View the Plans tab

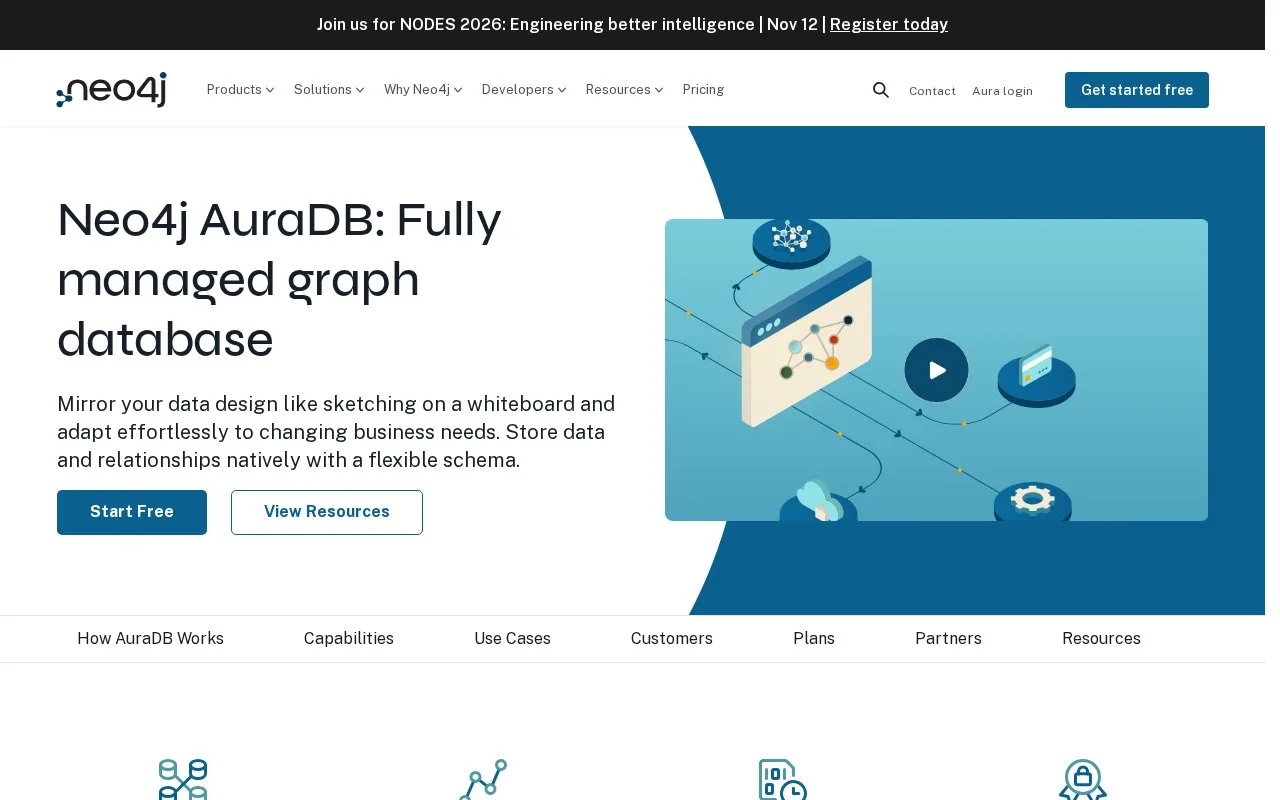click(814, 639)
